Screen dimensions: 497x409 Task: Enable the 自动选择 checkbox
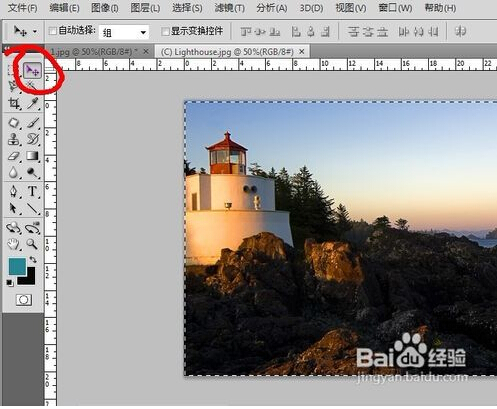coord(53,31)
